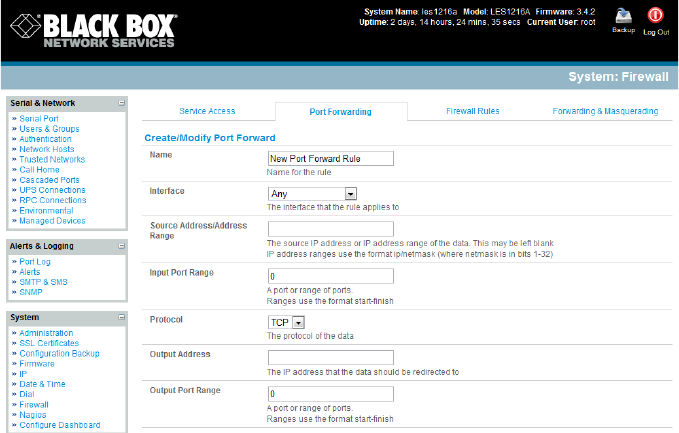Click the Output Address input box
Screen dimensions: 679x433
click(x=330, y=357)
